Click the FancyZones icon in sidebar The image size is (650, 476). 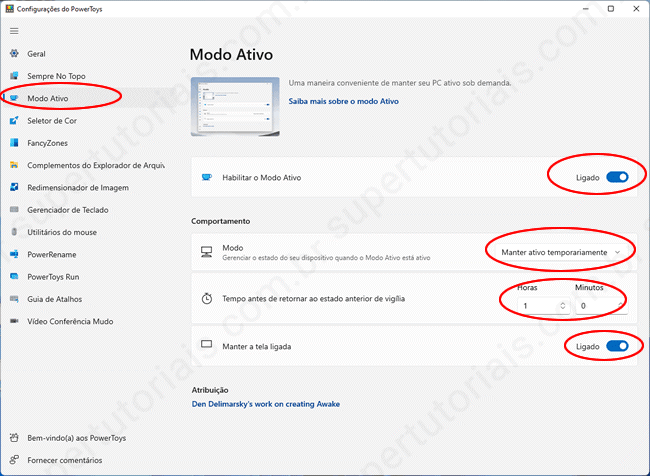pos(14,143)
